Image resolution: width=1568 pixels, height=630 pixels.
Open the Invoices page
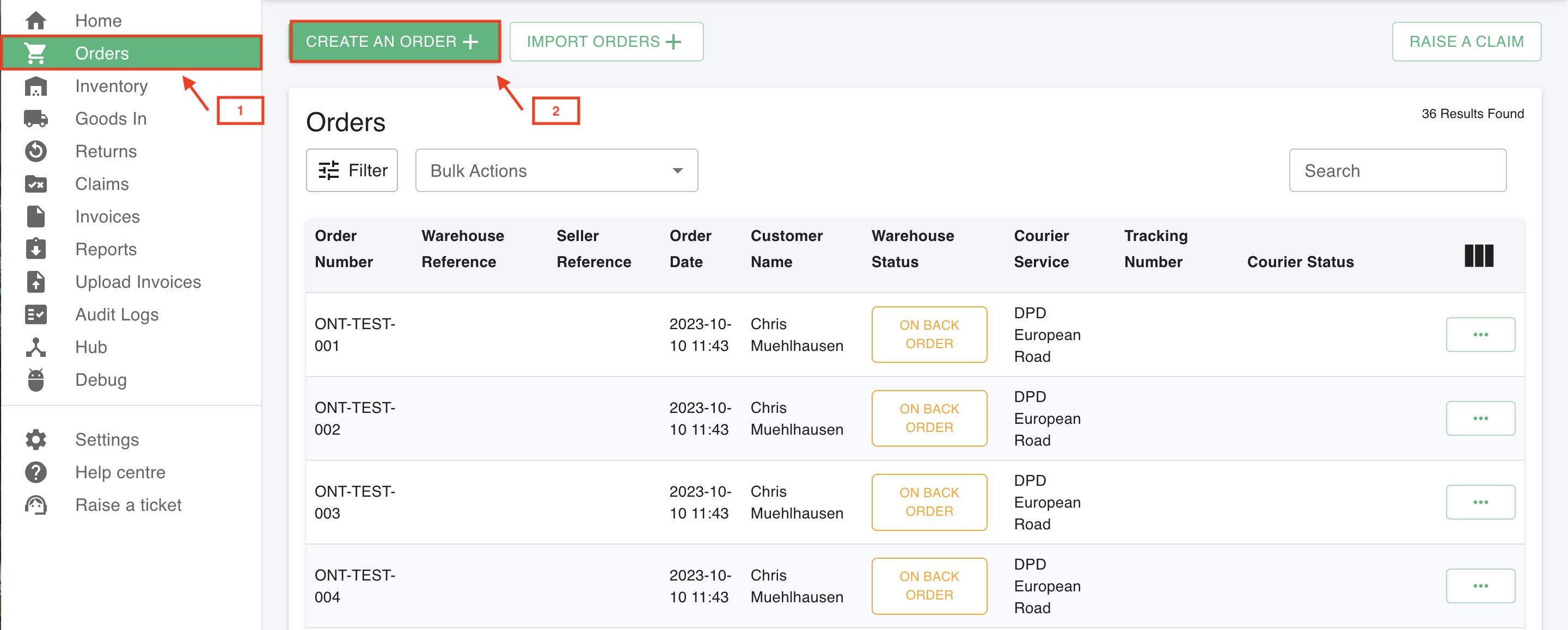pyautogui.click(x=131, y=217)
